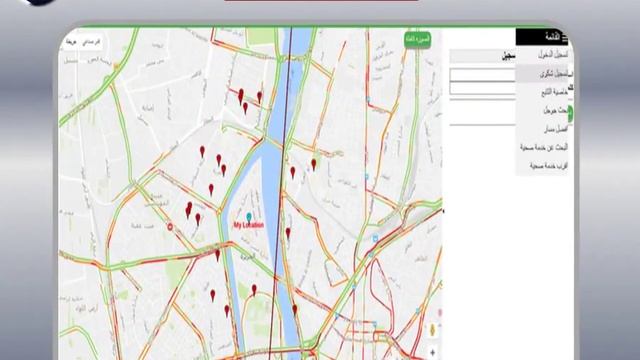Switch the map to قمر صناعي satellite view
This screenshot has width=640, height=360.
tap(91, 42)
